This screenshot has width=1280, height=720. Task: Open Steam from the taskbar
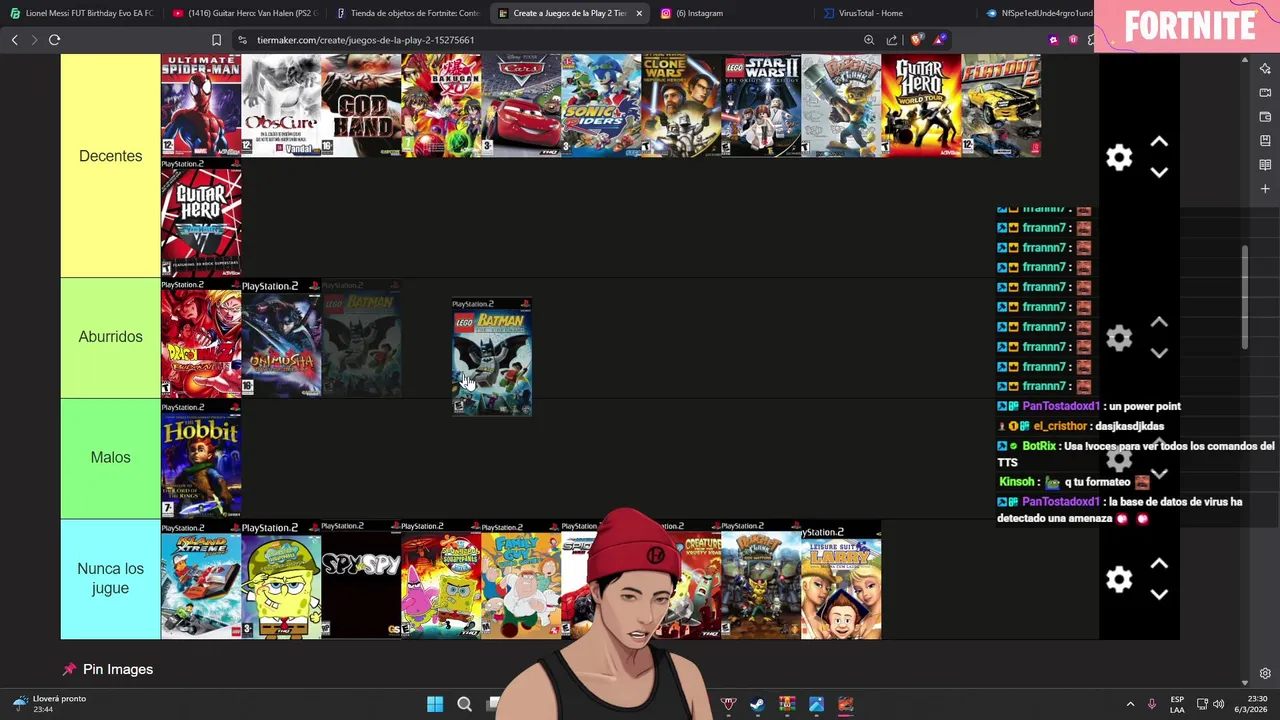[757, 704]
